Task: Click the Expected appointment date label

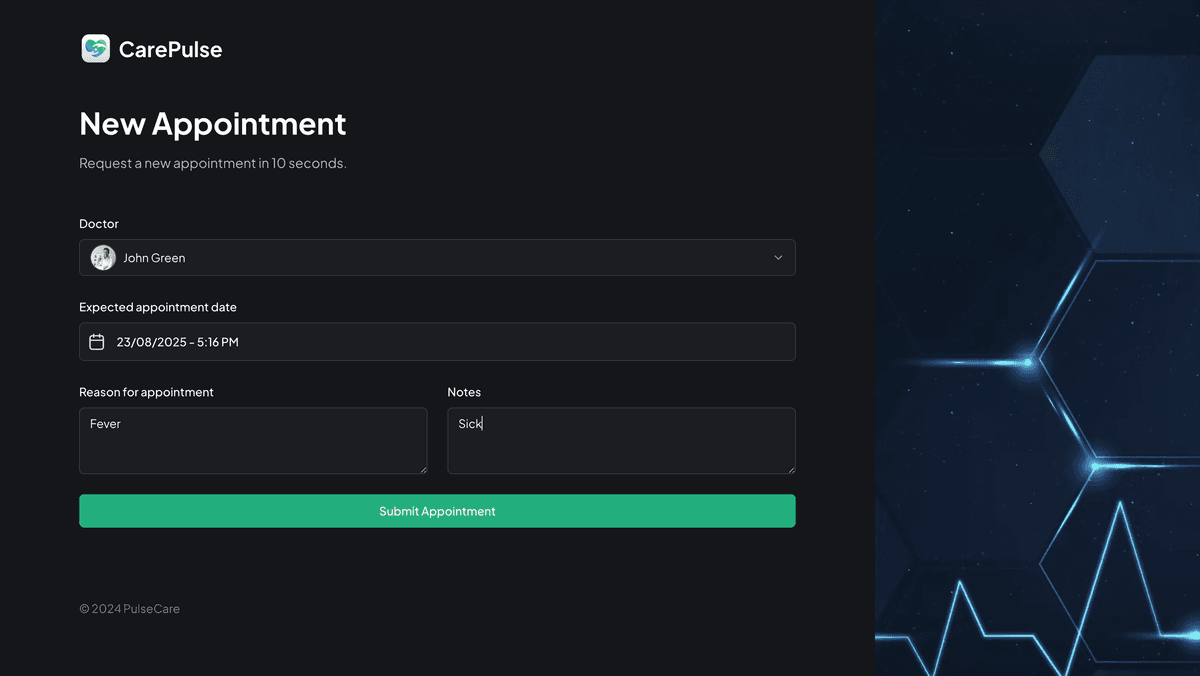Action: pos(158,307)
